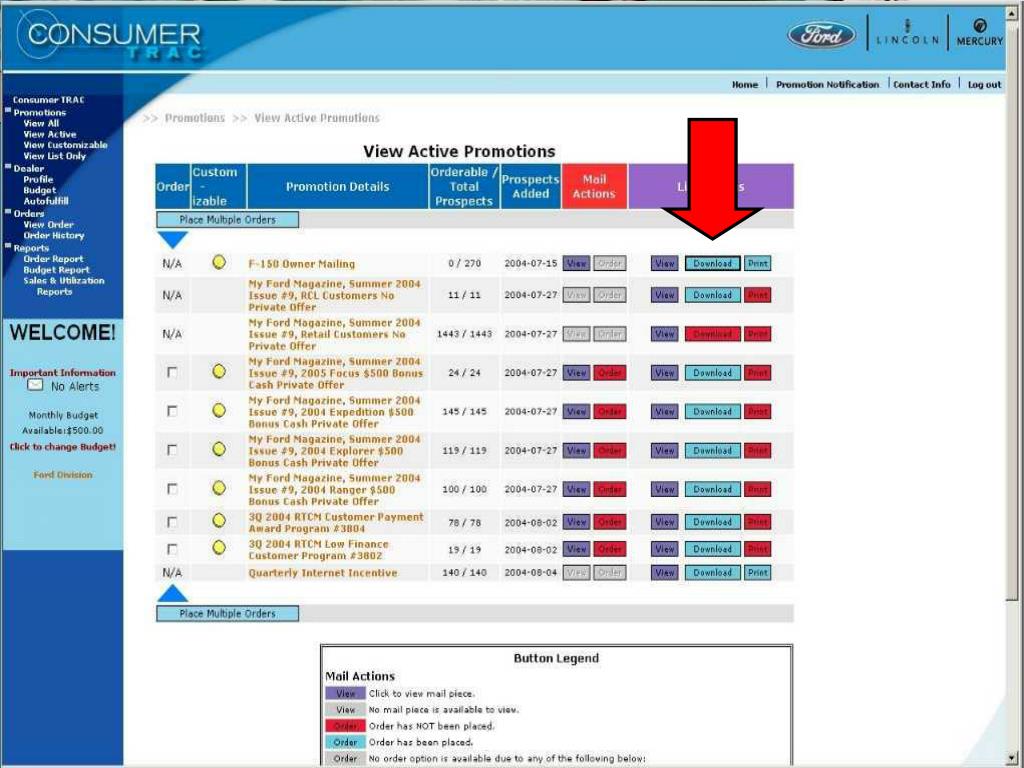Open View List Only in sidebar

click(x=55, y=156)
